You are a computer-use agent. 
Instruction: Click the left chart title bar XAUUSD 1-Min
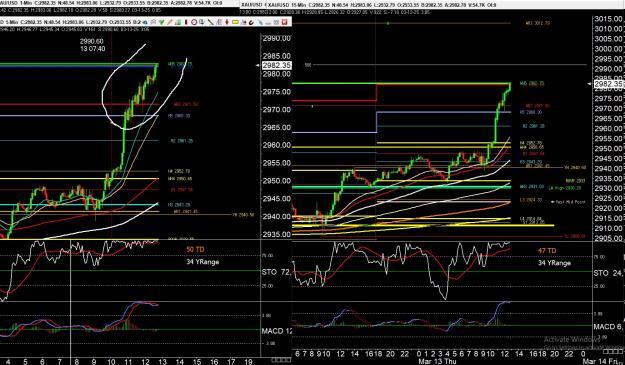point(120,4)
